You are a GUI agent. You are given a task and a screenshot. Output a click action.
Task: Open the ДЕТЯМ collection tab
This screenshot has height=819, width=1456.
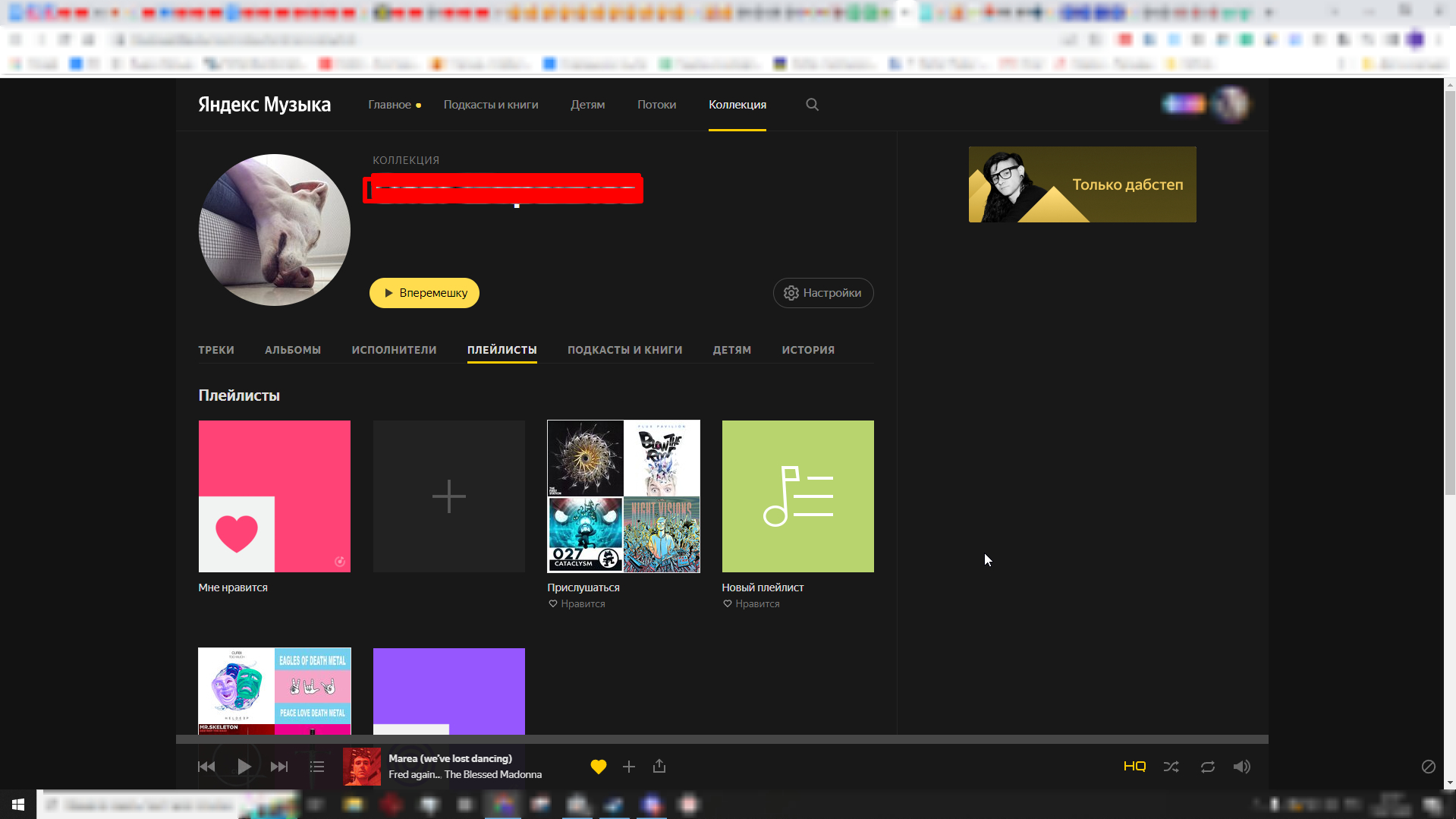click(732, 350)
